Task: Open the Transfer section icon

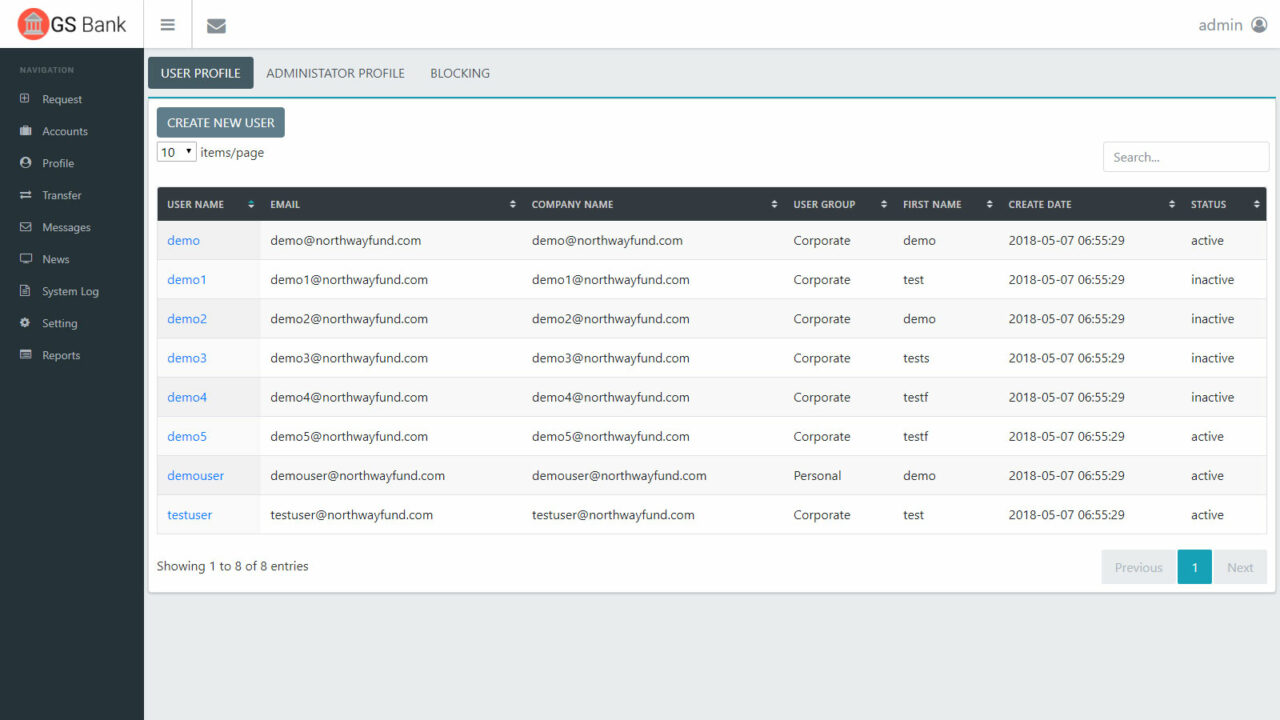Action: [x=24, y=195]
